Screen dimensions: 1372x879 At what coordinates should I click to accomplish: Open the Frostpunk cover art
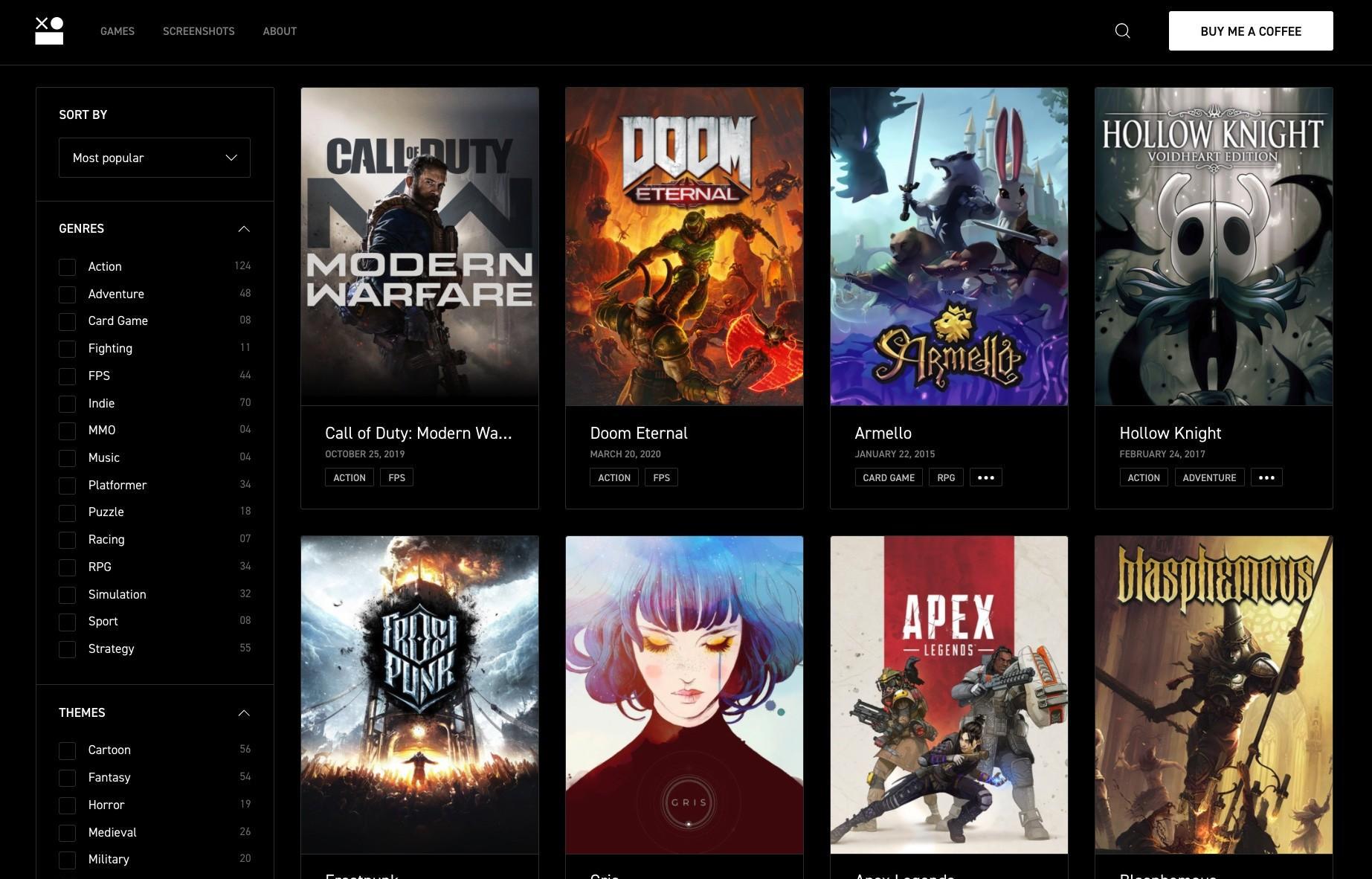pyautogui.click(x=419, y=695)
